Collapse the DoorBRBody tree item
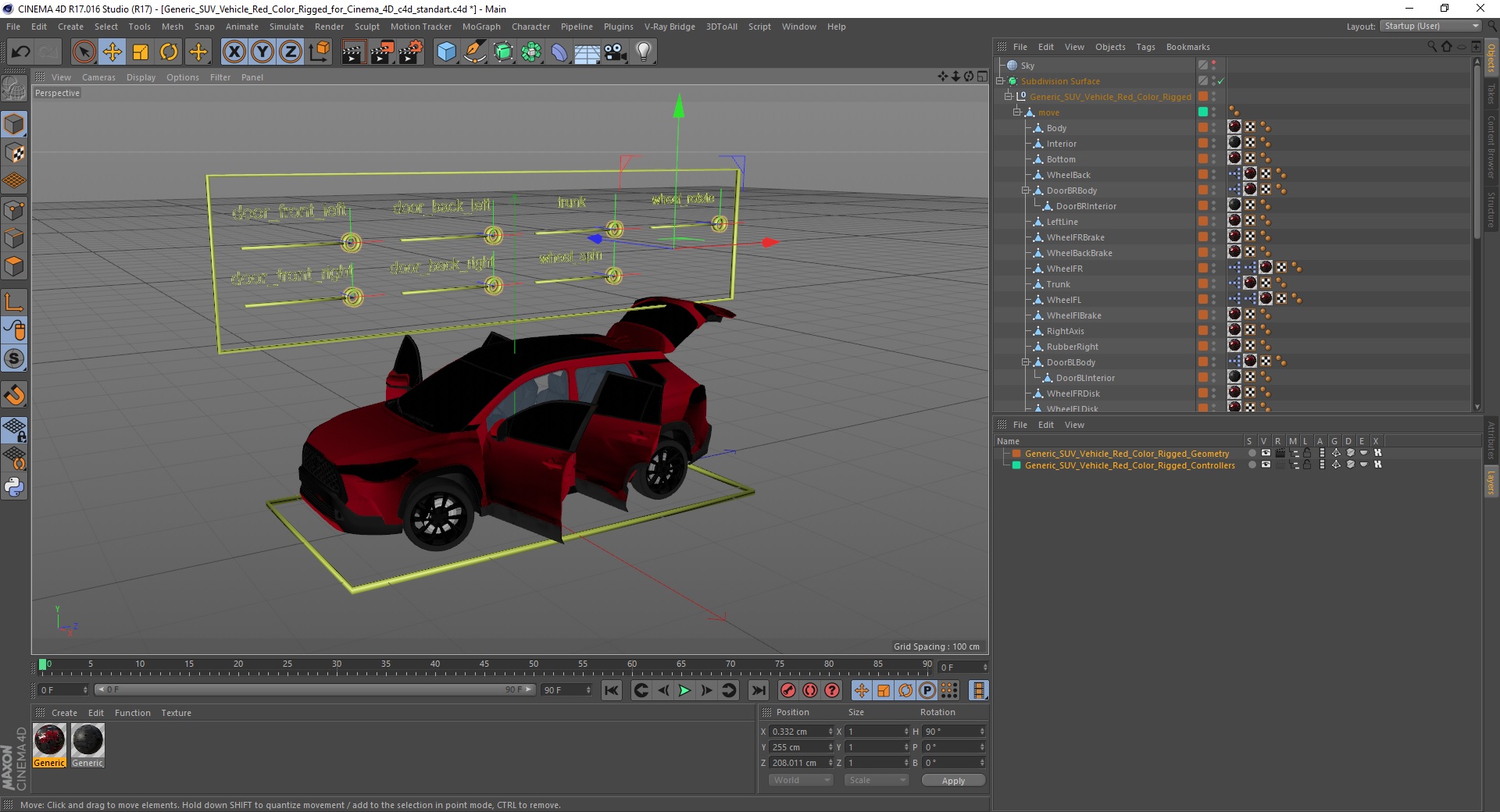This screenshot has width=1500, height=812. [x=1026, y=191]
